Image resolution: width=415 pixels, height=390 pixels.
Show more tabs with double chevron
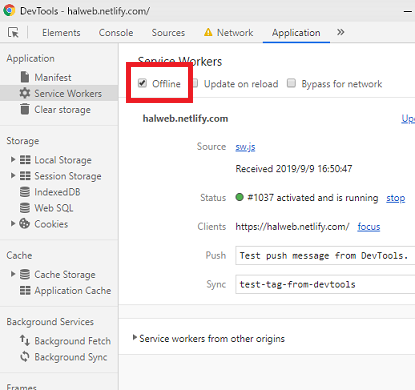click(x=340, y=32)
